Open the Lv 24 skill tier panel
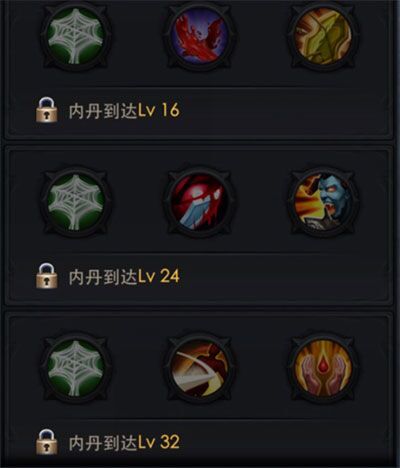The image size is (400, 468). pyautogui.click(x=199, y=226)
